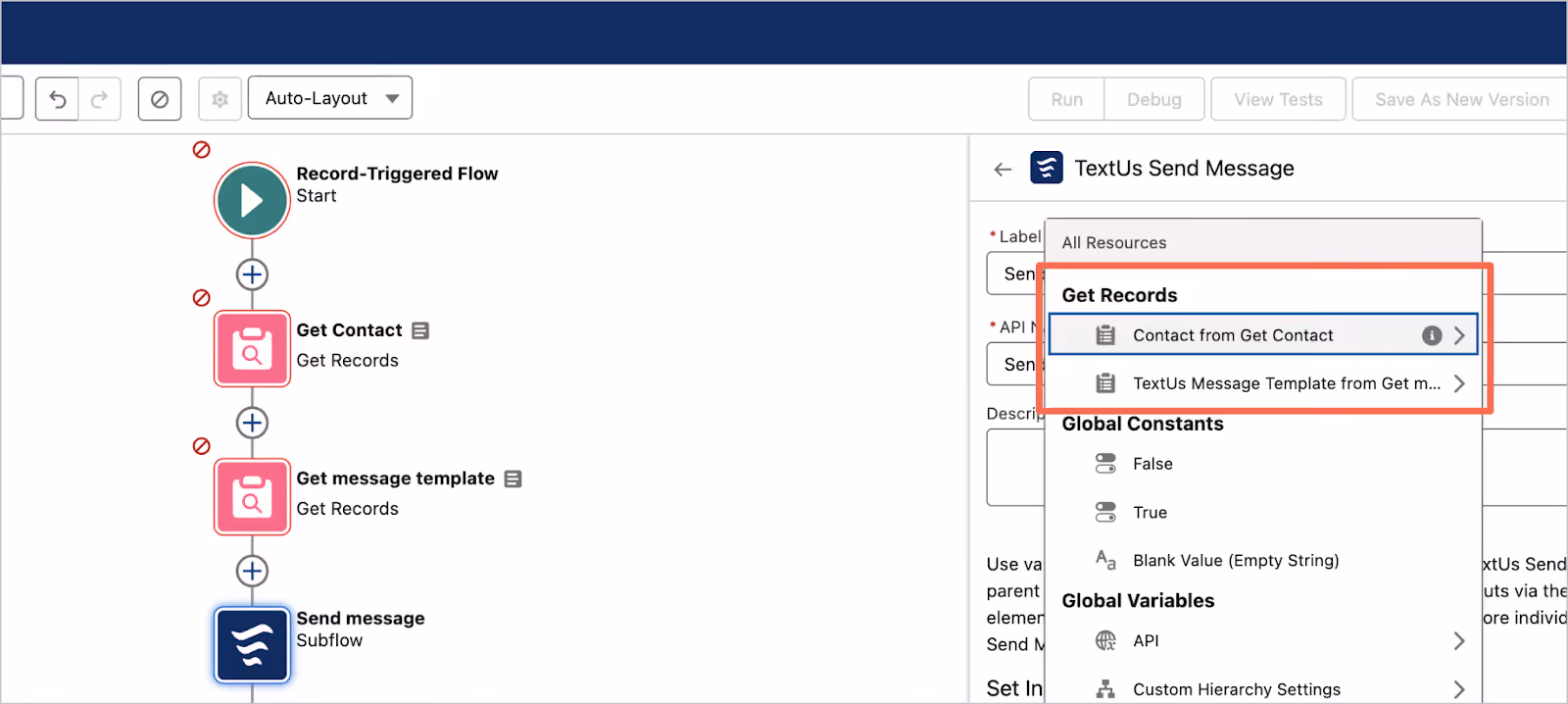Select Blank Value (Empty String)
This screenshot has height=704, width=1568.
tap(1262, 560)
